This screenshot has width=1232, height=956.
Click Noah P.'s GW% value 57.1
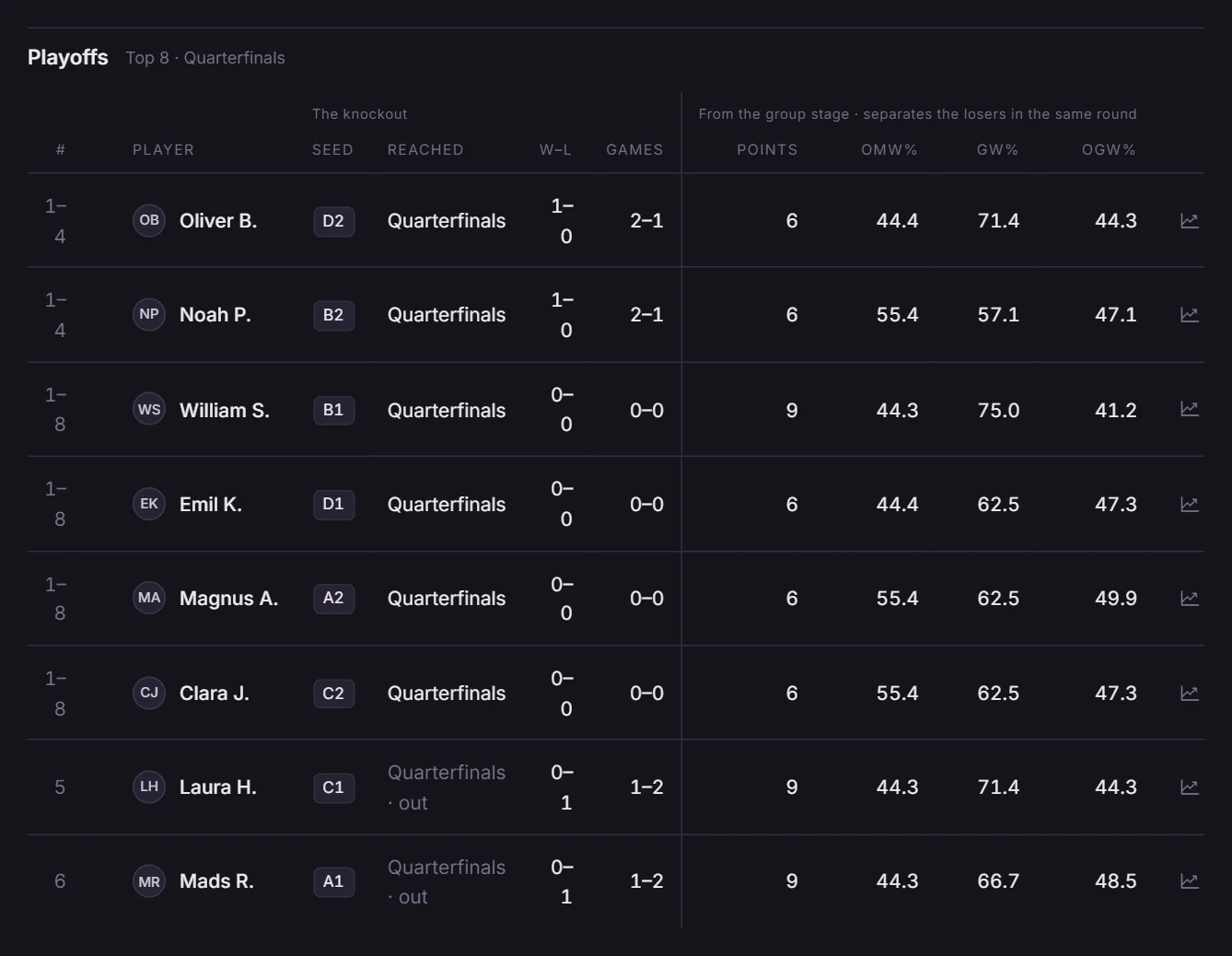click(x=998, y=315)
